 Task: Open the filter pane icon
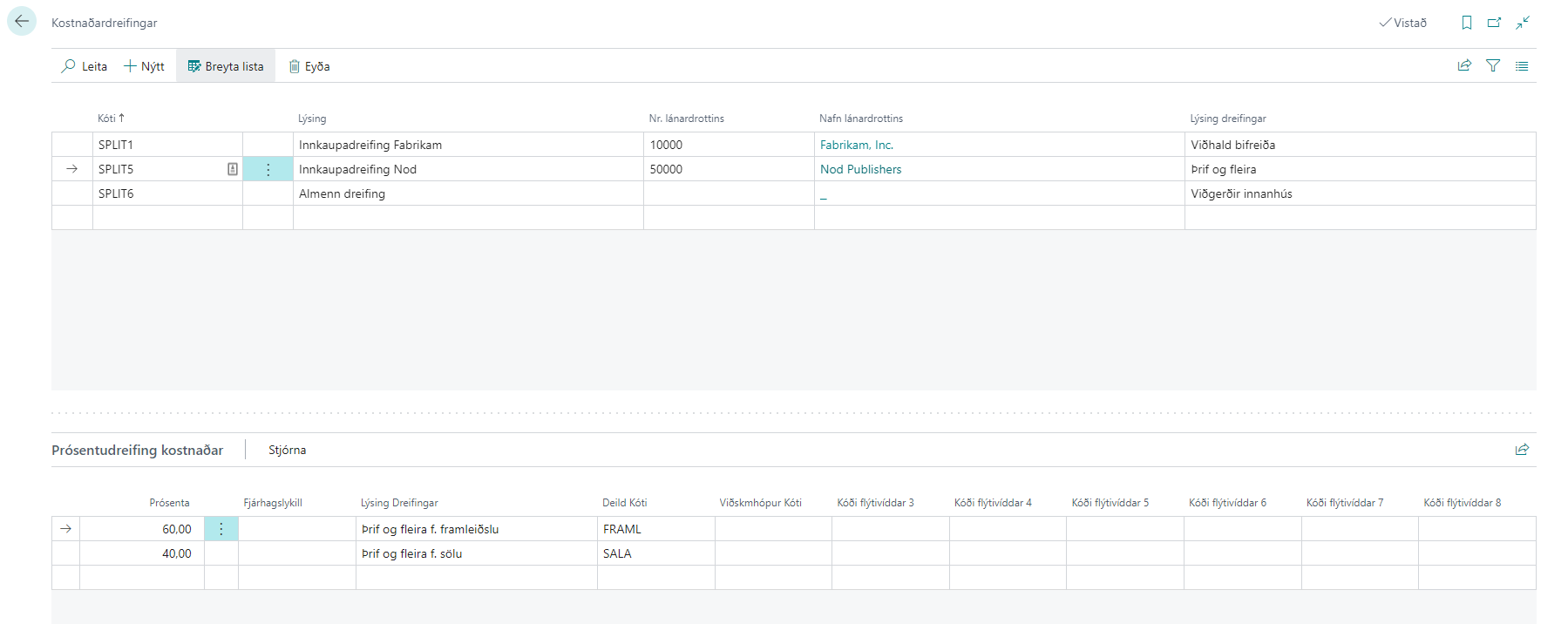pyautogui.click(x=1493, y=66)
